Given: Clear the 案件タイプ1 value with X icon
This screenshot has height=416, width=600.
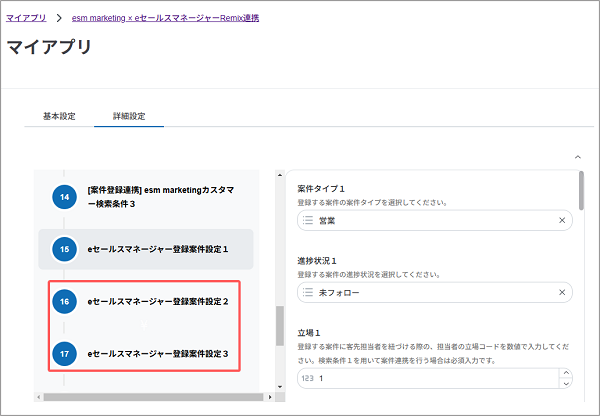Looking at the screenshot, I should pos(561,220).
